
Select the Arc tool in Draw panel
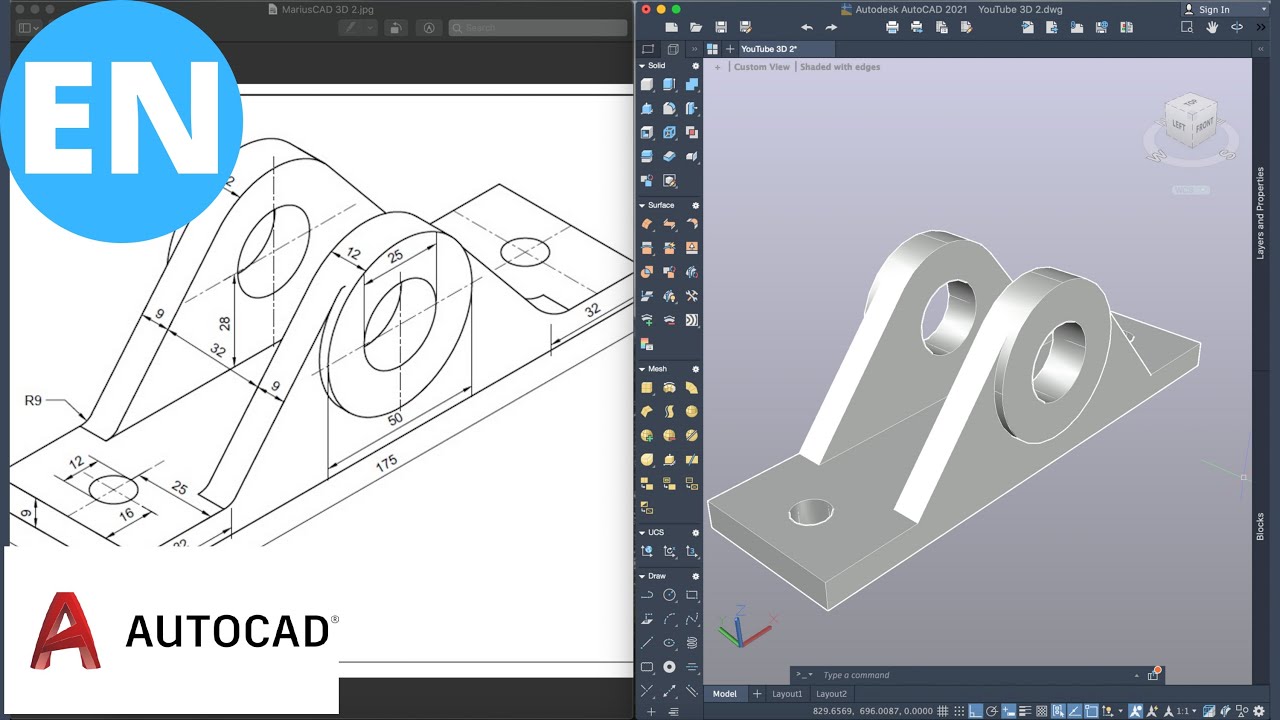(x=669, y=618)
